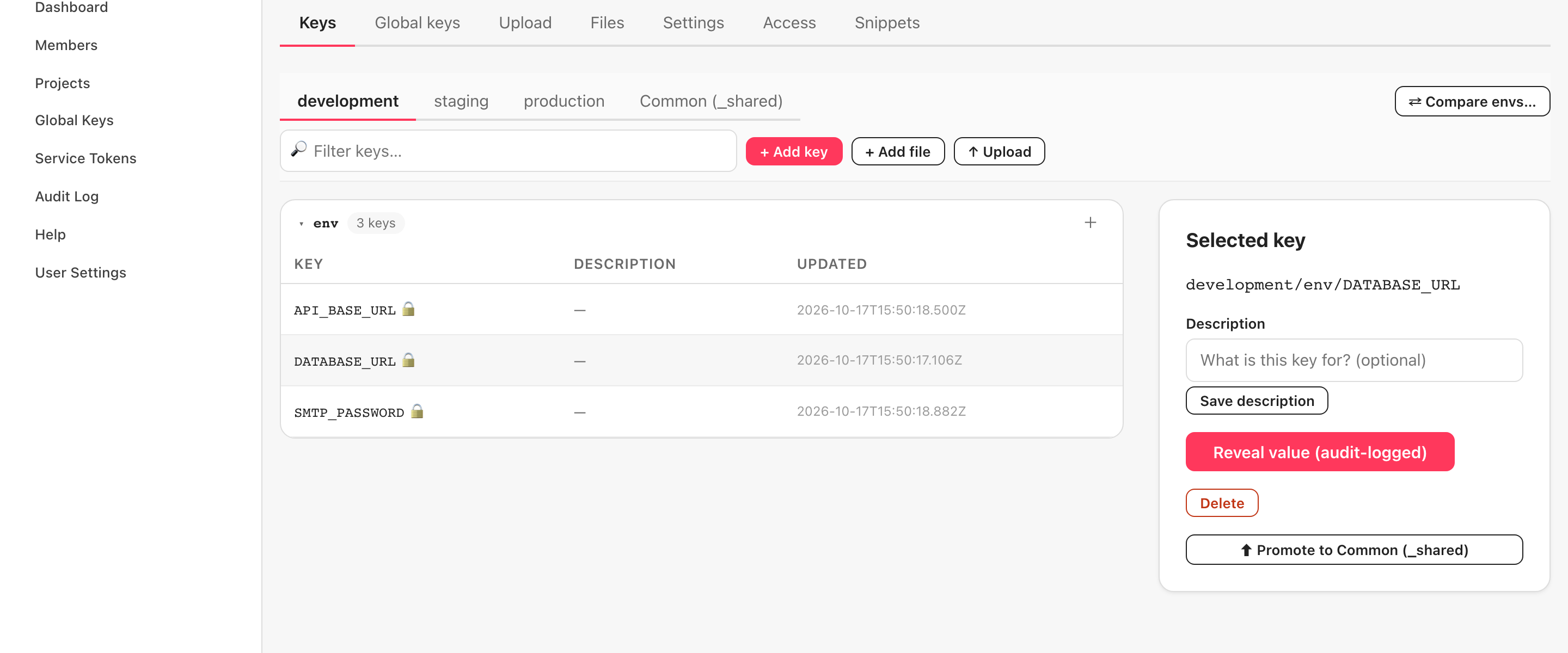Screen dimensions: 1568x653
Task: Click the red Add key button
Action: [794, 151]
